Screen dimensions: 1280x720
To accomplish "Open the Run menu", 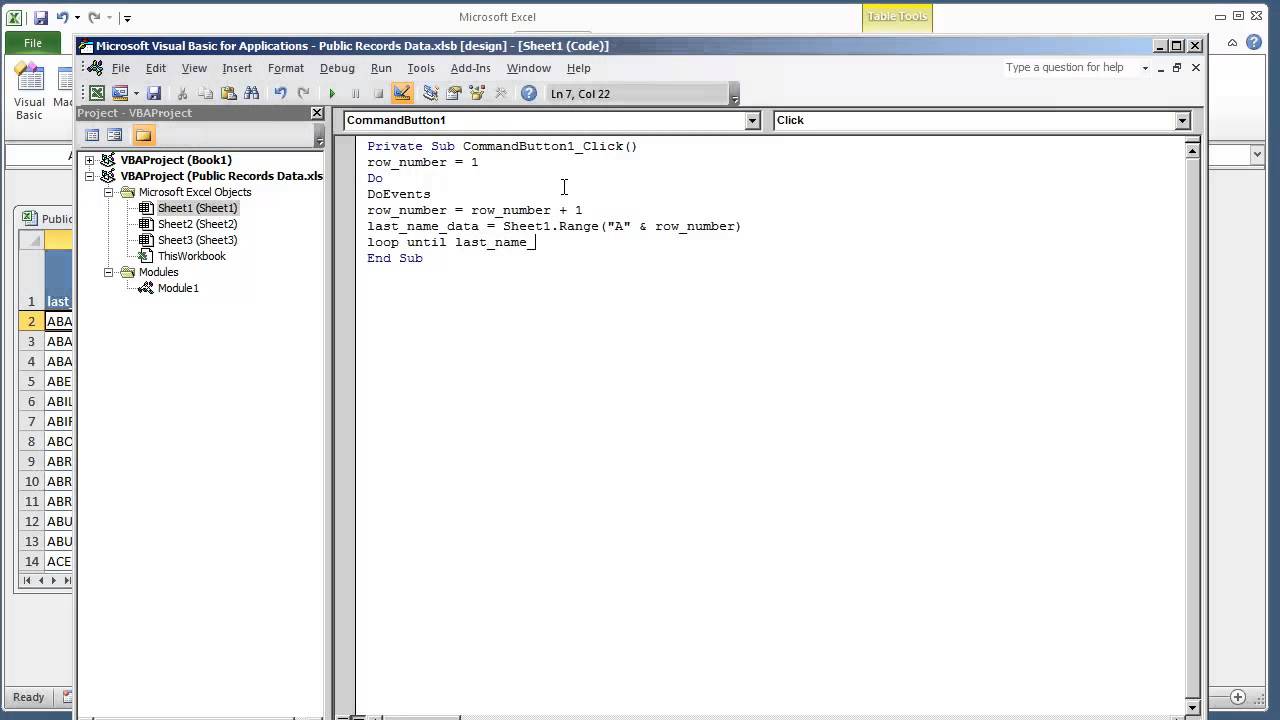I will [381, 68].
